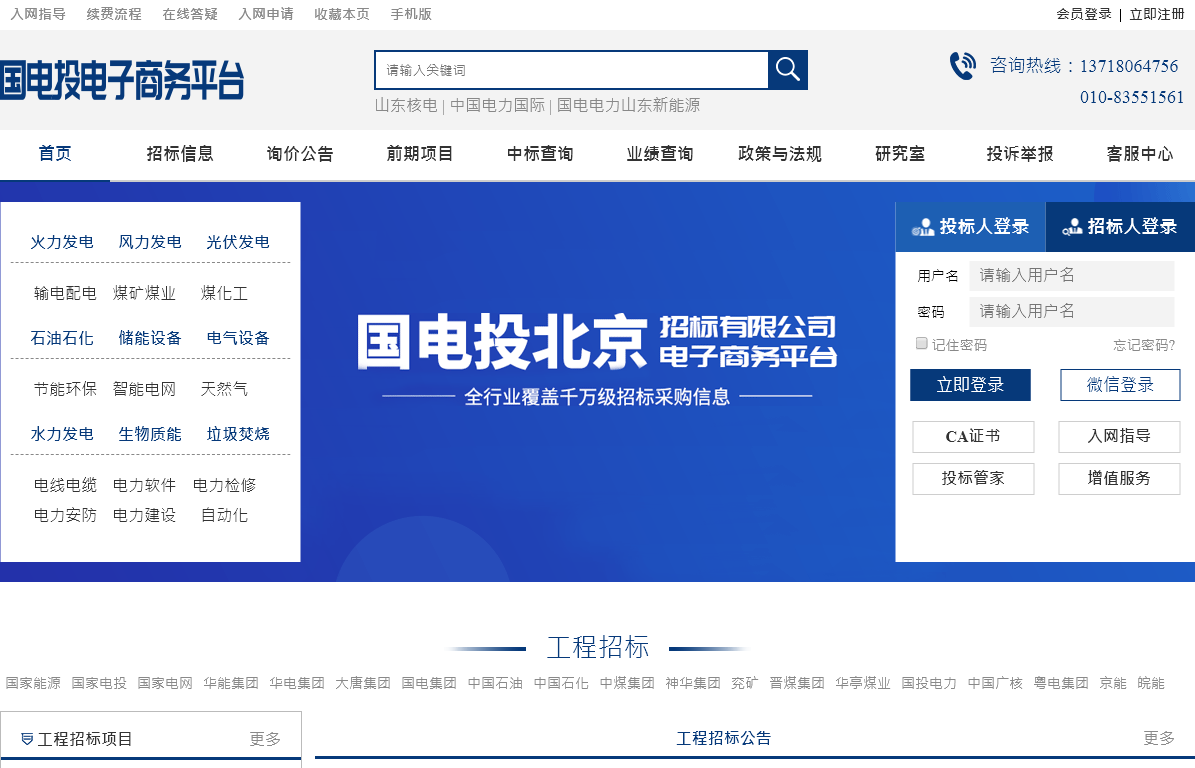Select 中标查询 in navigation

[540, 154]
